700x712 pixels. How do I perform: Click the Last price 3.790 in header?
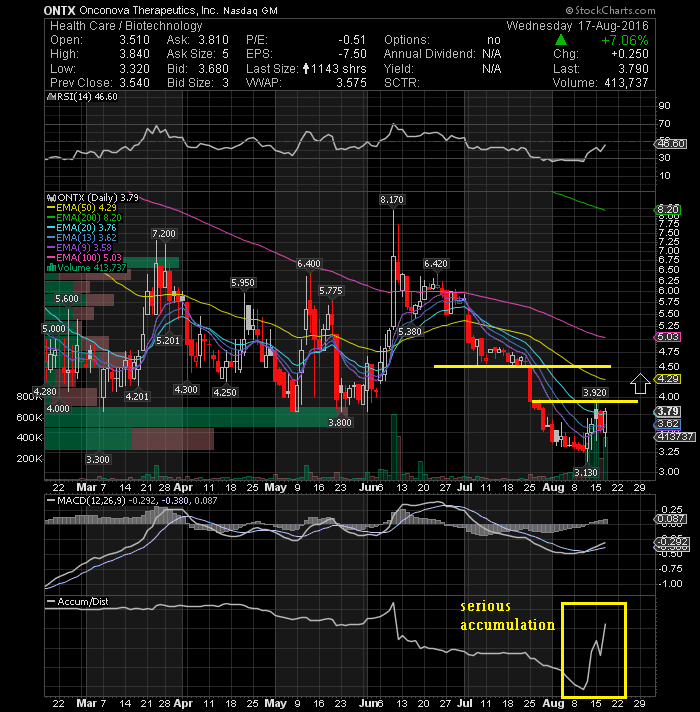pyautogui.click(x=634, y=69)
